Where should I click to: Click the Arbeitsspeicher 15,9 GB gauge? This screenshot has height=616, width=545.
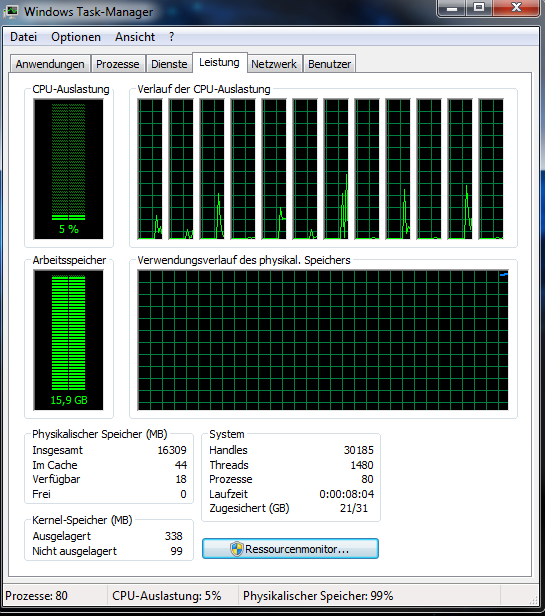(68, 340)
